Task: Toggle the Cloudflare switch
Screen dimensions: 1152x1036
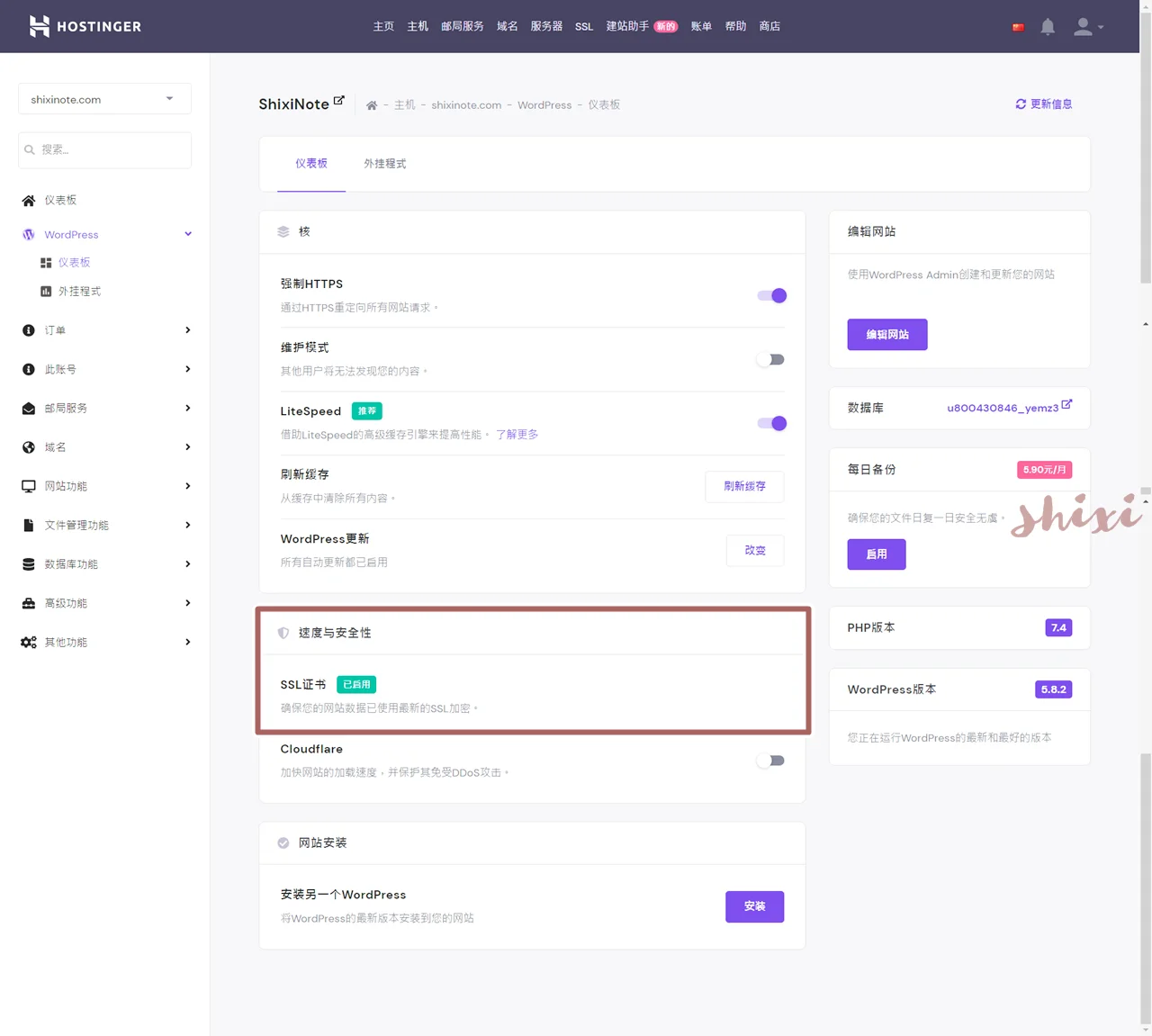Action: (771, 761)
